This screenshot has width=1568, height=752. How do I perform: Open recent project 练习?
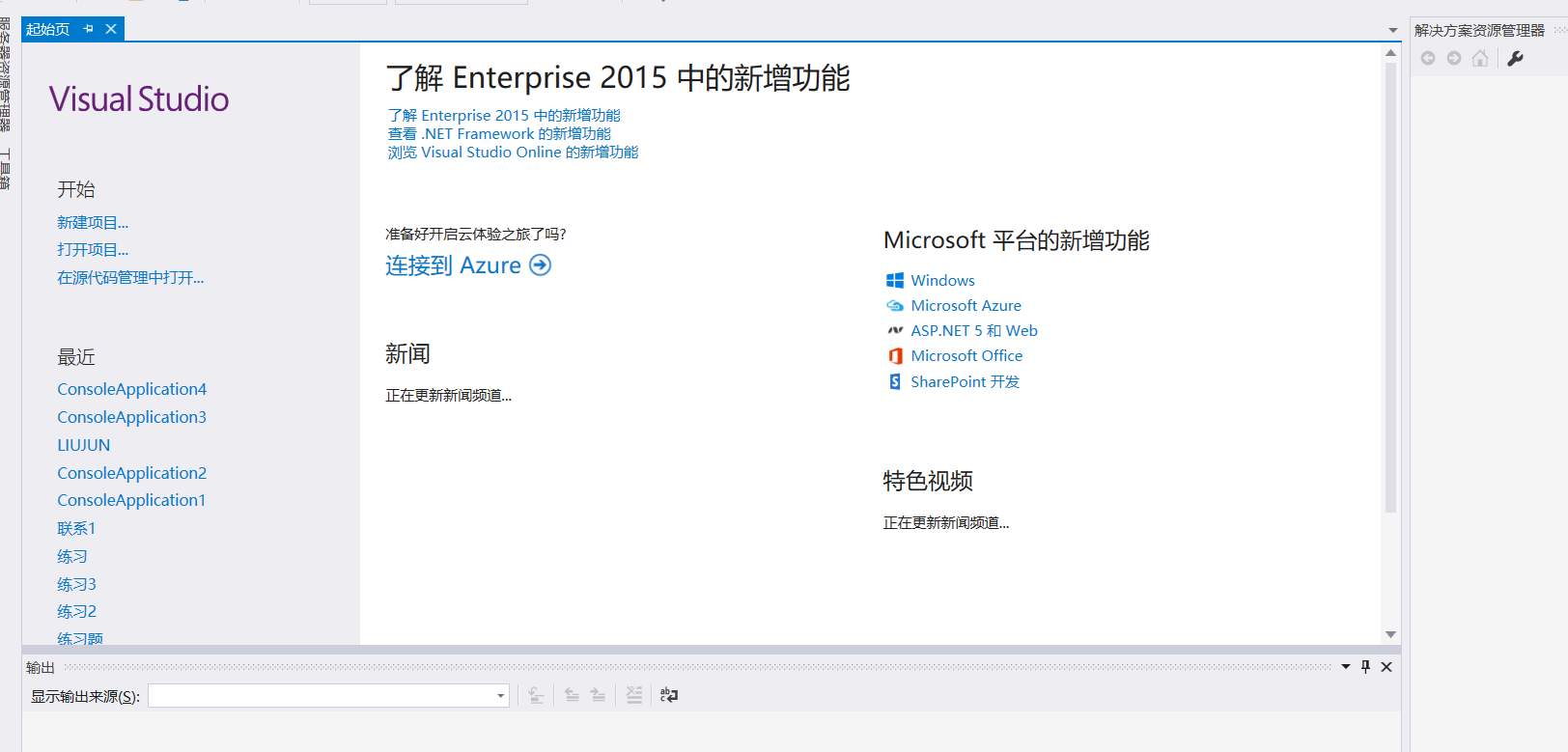[72, 556]
